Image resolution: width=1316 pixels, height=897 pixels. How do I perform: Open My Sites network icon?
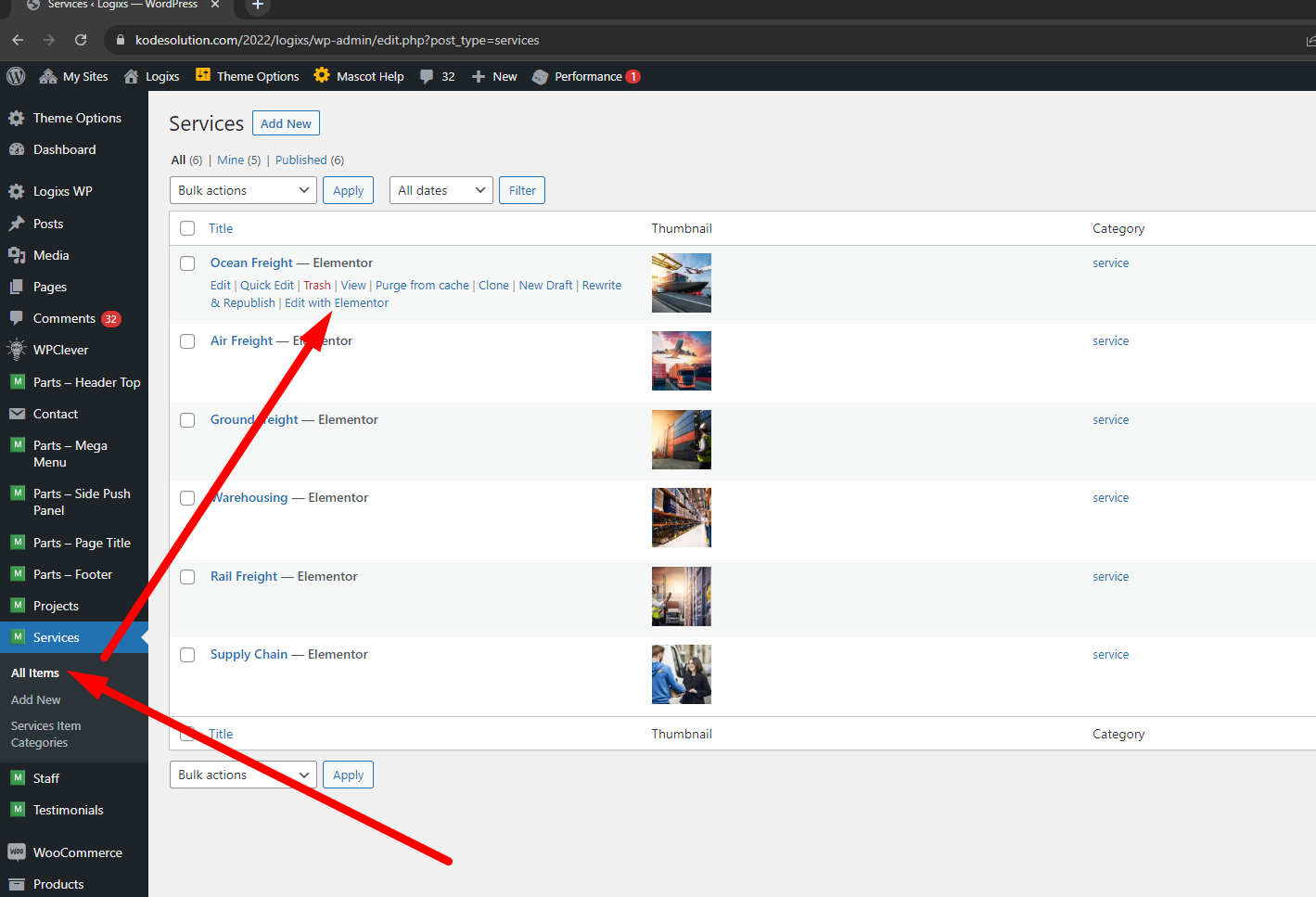(x=48, y=76)
